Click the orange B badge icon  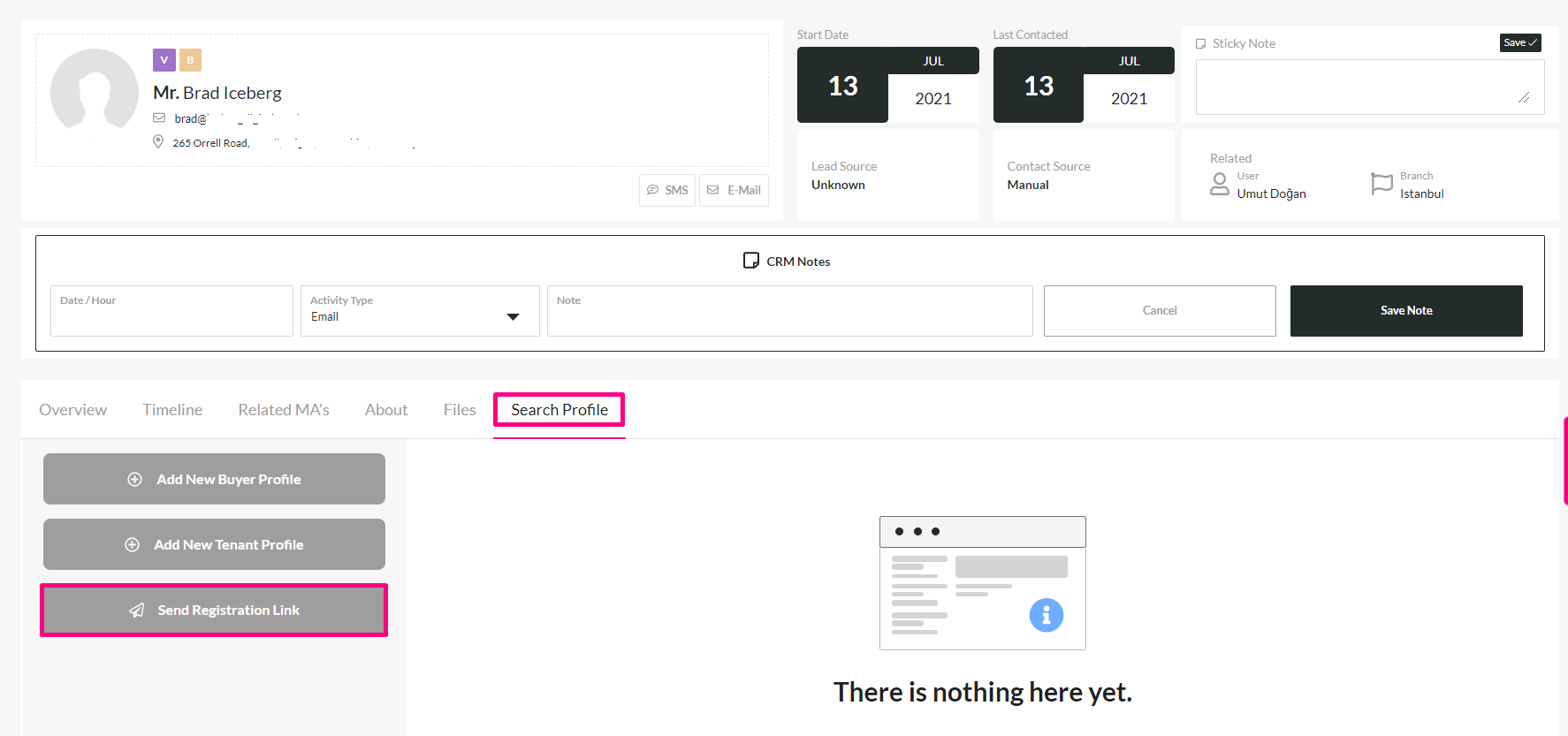[190, 60]
